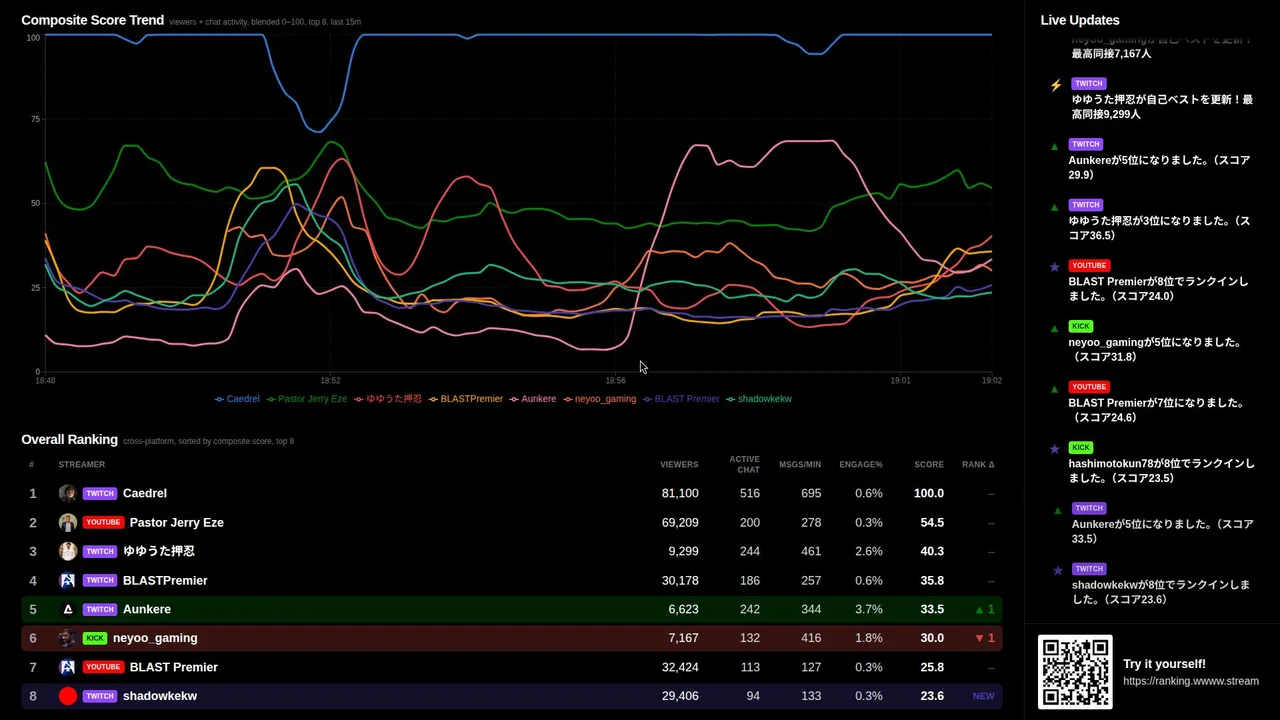Click the QR code image
This screenshot has width=1280, height=720.
coord(1075,672)
